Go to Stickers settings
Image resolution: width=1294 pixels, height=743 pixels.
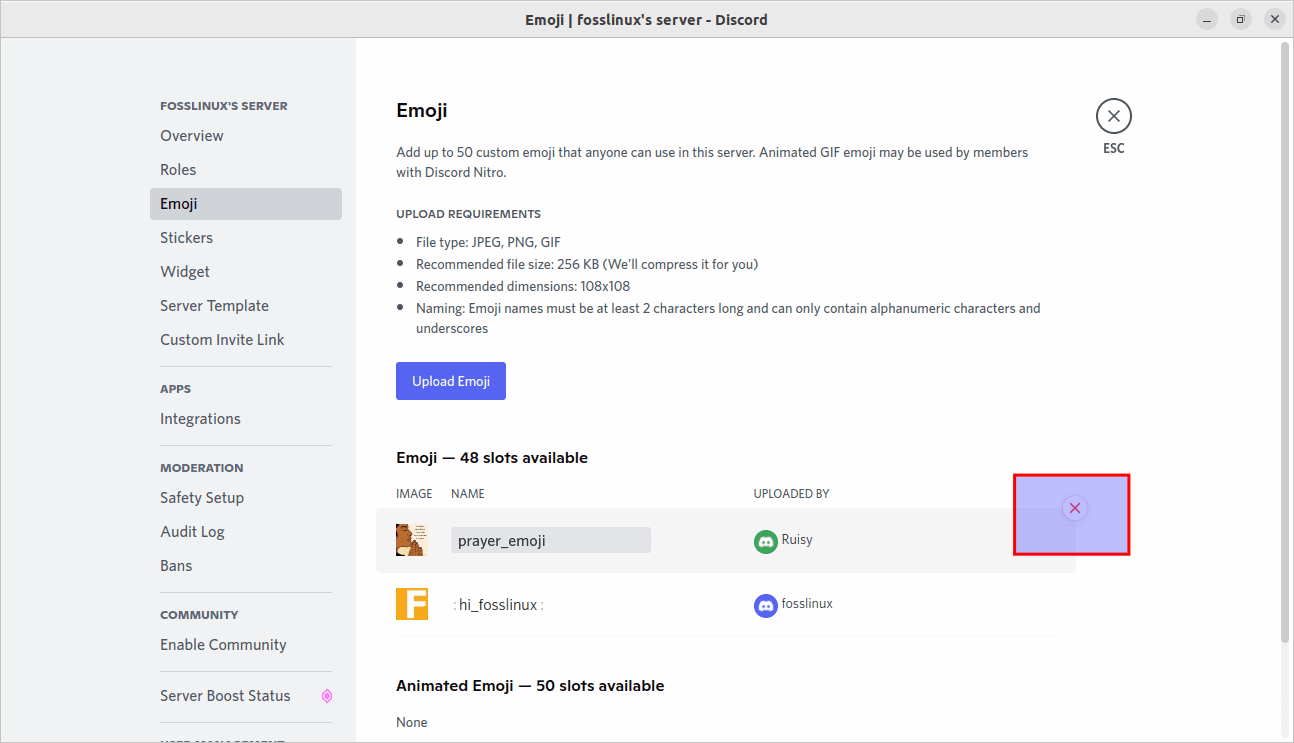246,238
